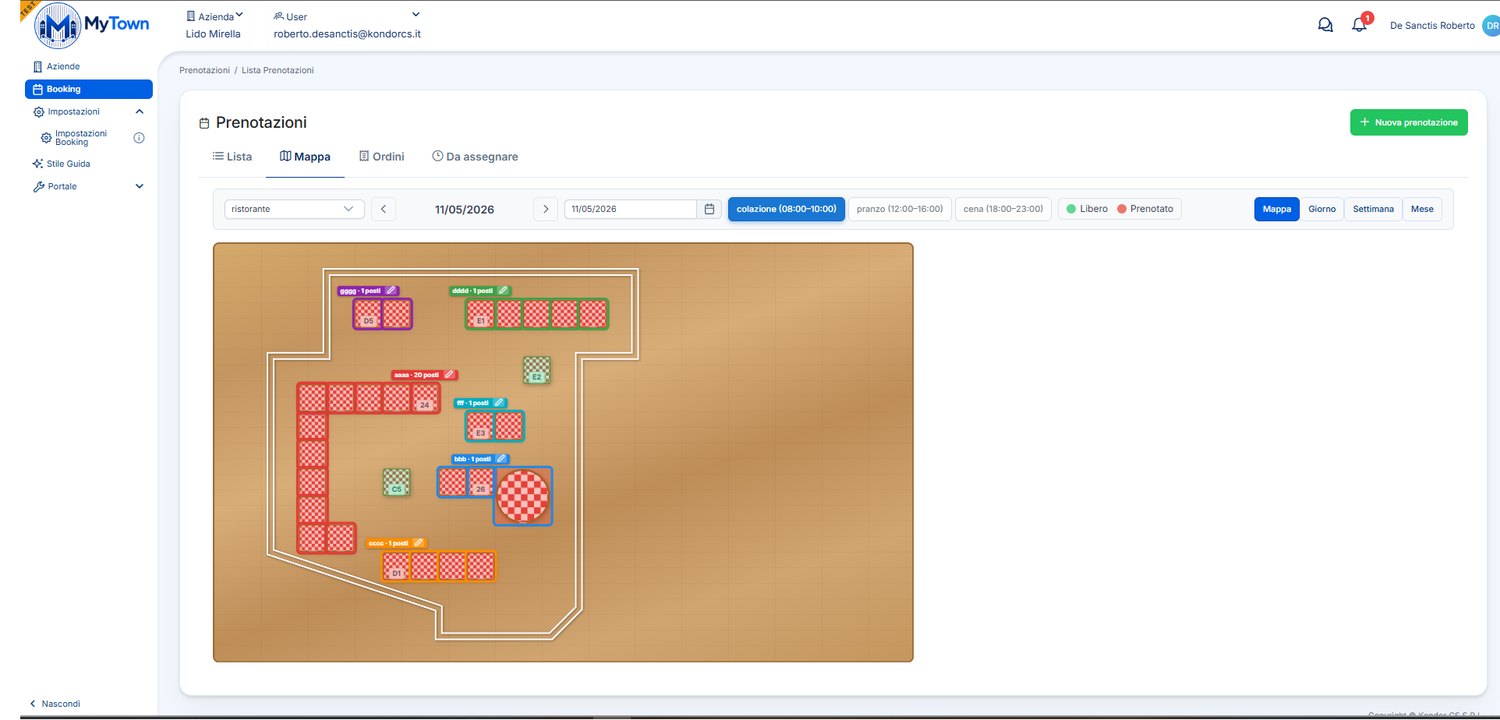The height and width of the screenshot is (720, 1500).
Task: Click the Nuova prenotazione button
Action: [x=1409, y=122]
